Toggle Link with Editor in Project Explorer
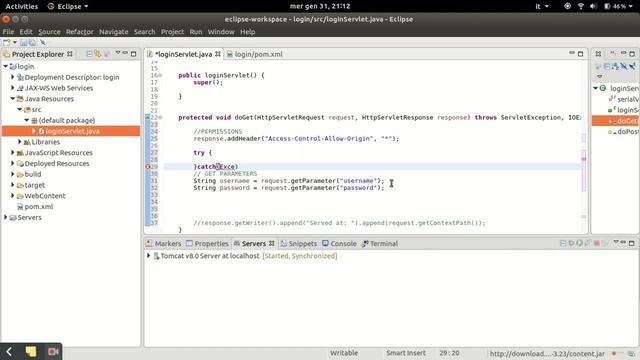Viewport: 640px width, 360px height. [98, 54]
